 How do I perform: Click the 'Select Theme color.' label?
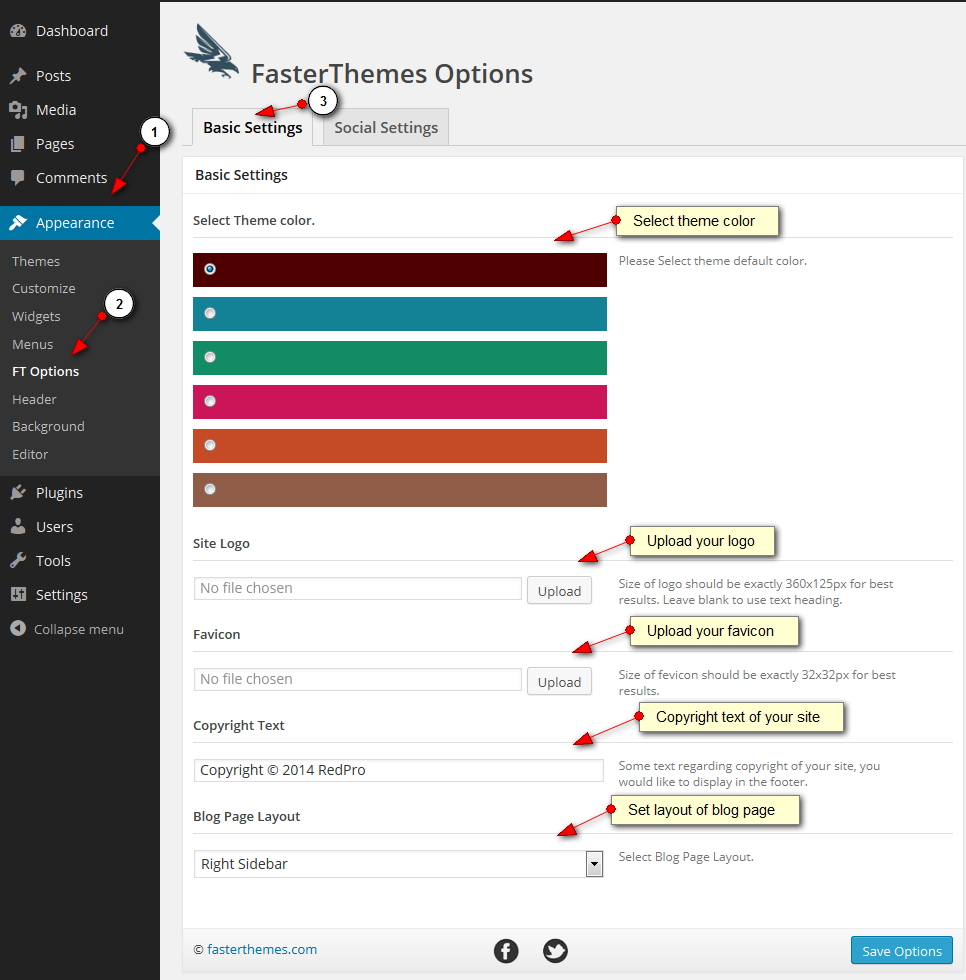(x=254, y=221)
